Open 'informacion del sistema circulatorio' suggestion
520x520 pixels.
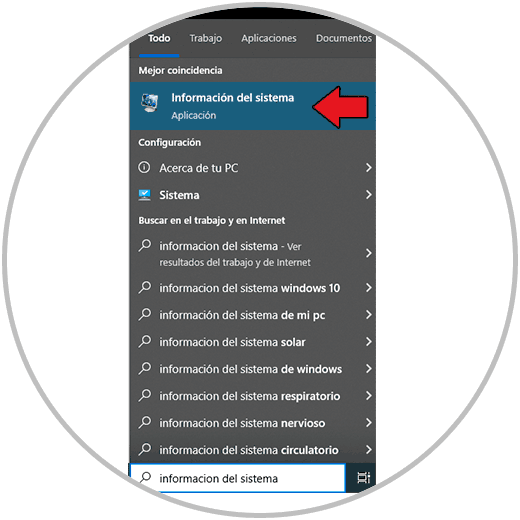tap(253, 450)
